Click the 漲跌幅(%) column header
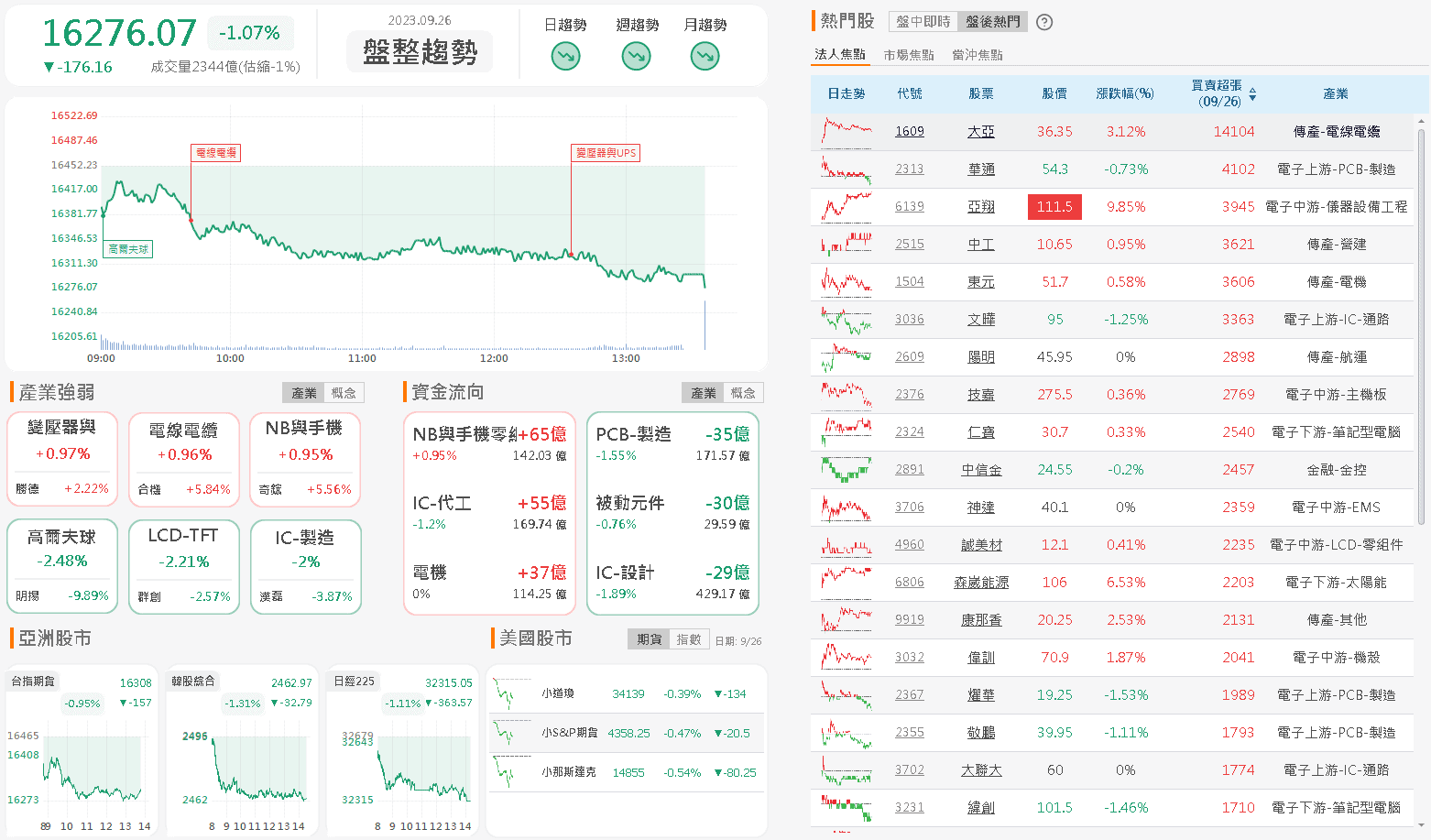1431x840 pixels. [x=1125, y=94]
